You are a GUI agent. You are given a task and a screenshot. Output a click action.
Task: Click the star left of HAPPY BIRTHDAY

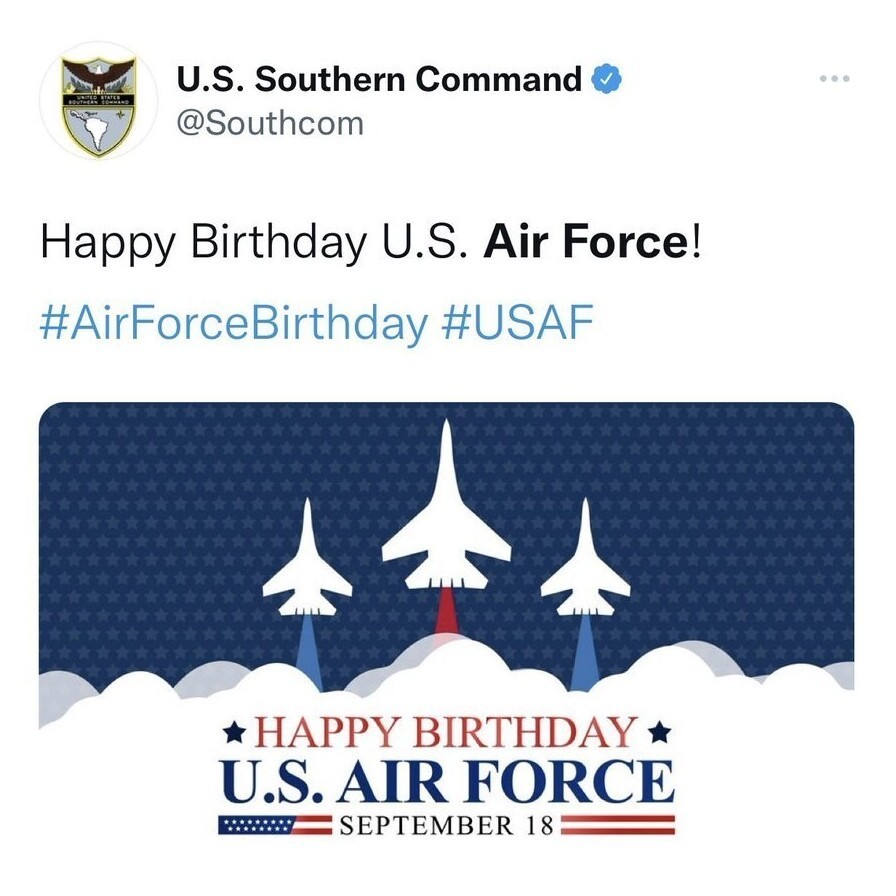click(233, 732)
